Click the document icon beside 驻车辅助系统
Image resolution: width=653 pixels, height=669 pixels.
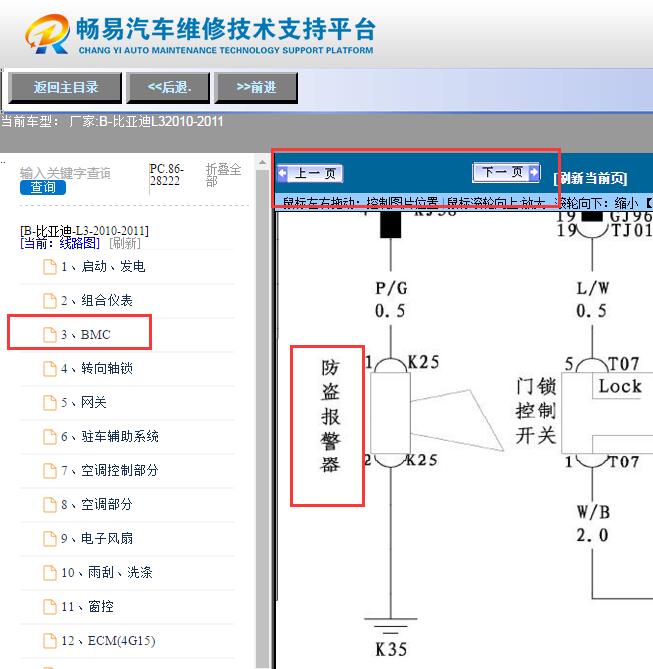pyautogui.click(x=50, y=437)
